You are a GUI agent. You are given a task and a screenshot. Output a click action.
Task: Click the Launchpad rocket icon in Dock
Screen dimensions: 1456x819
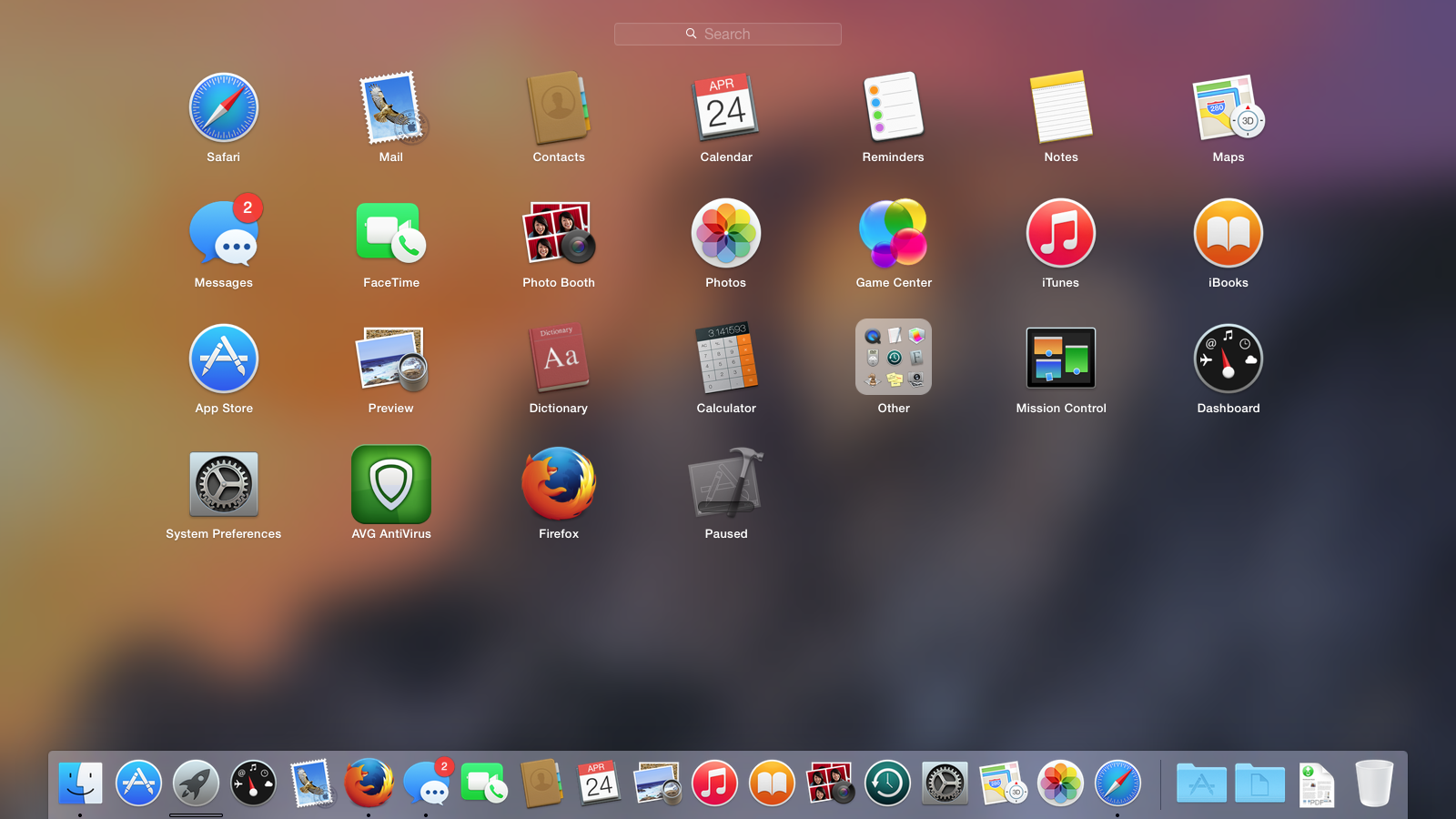[196, 784]
